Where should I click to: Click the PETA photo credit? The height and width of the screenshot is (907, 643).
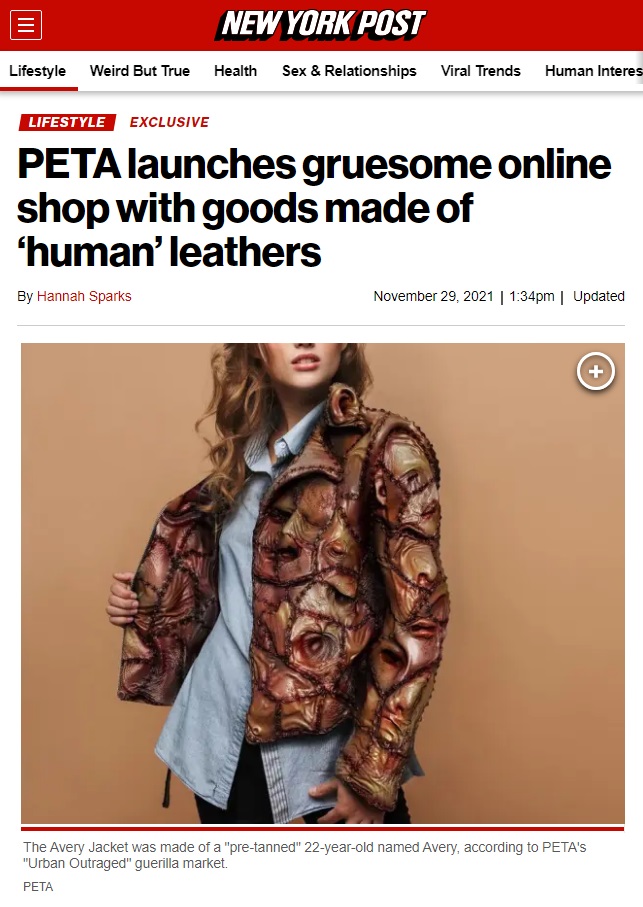pyautogui.click(x=38, y=887)
